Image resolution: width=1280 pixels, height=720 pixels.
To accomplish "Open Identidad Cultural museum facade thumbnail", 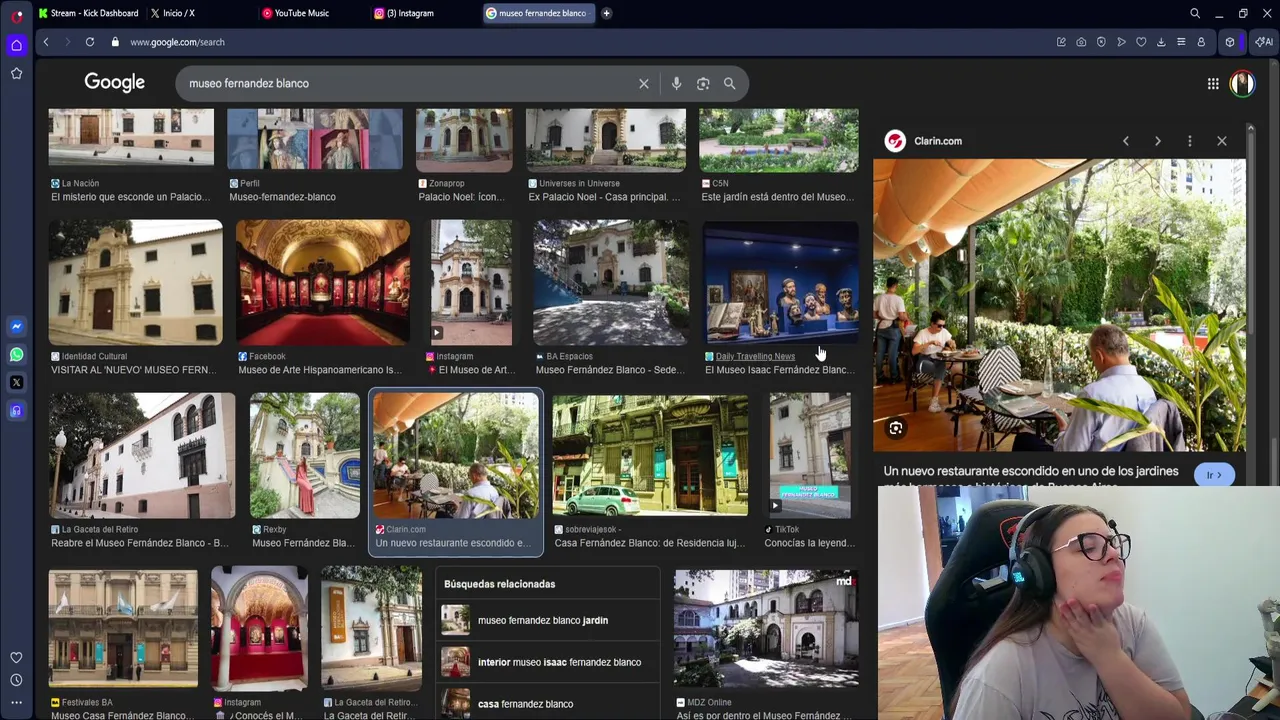I will [x=136, y=283].
